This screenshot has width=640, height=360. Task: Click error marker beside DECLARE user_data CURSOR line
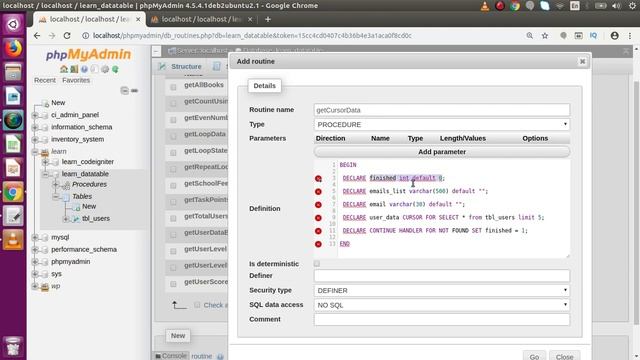[x=318, y=218]
